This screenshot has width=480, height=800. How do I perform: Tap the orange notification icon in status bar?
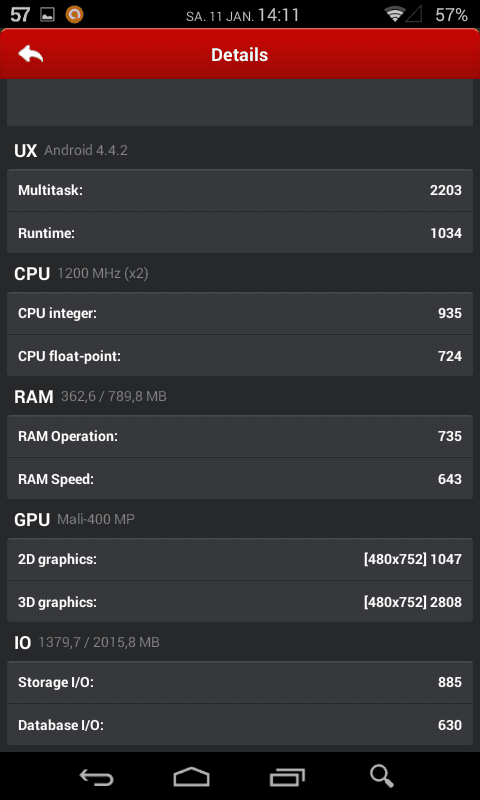(x=74, y=15)
